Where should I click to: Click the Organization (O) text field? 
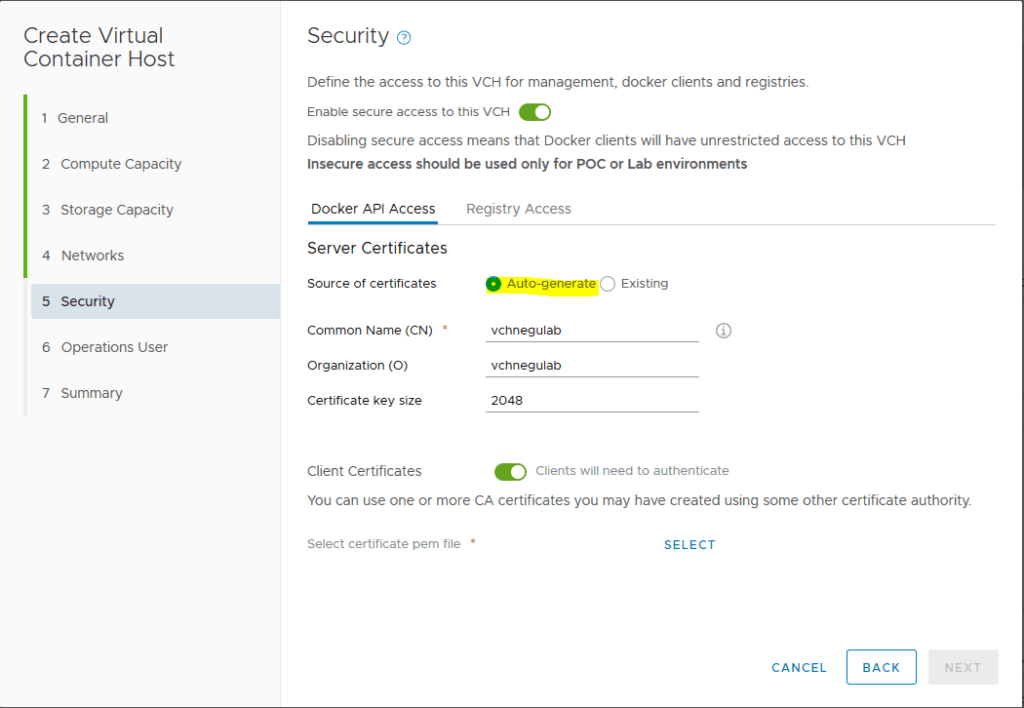592,365
